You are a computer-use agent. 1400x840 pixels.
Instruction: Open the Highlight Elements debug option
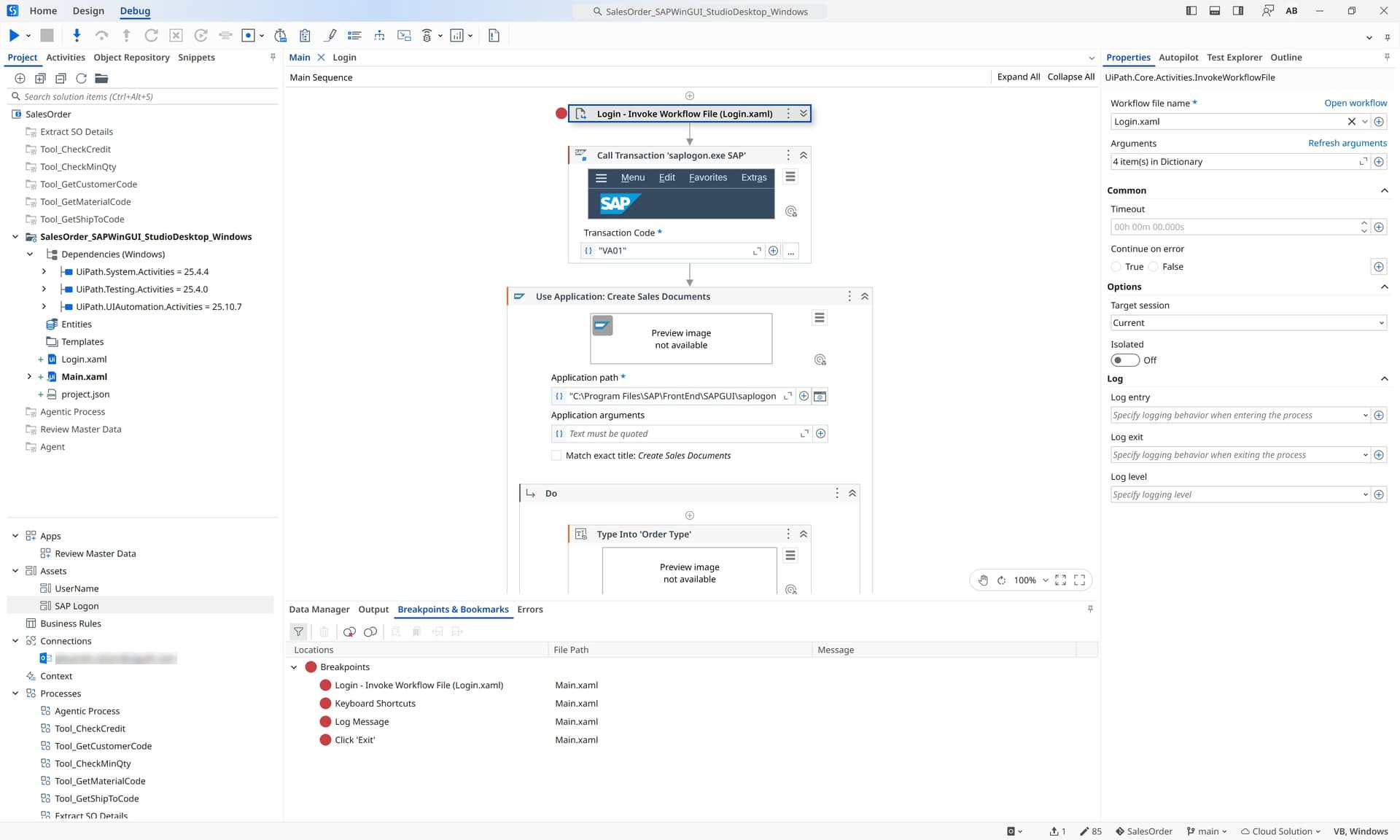(x=330, y=35)
